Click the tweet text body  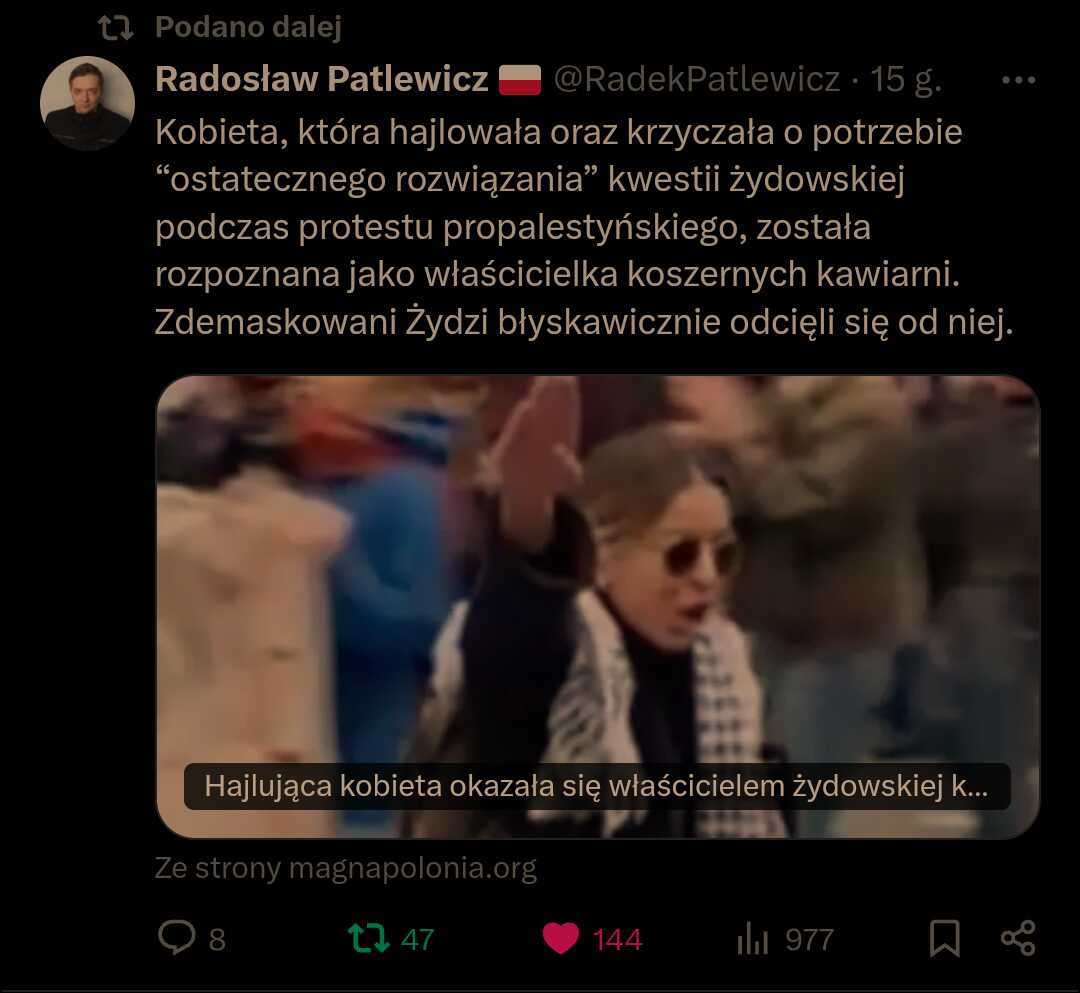(584, 227)
